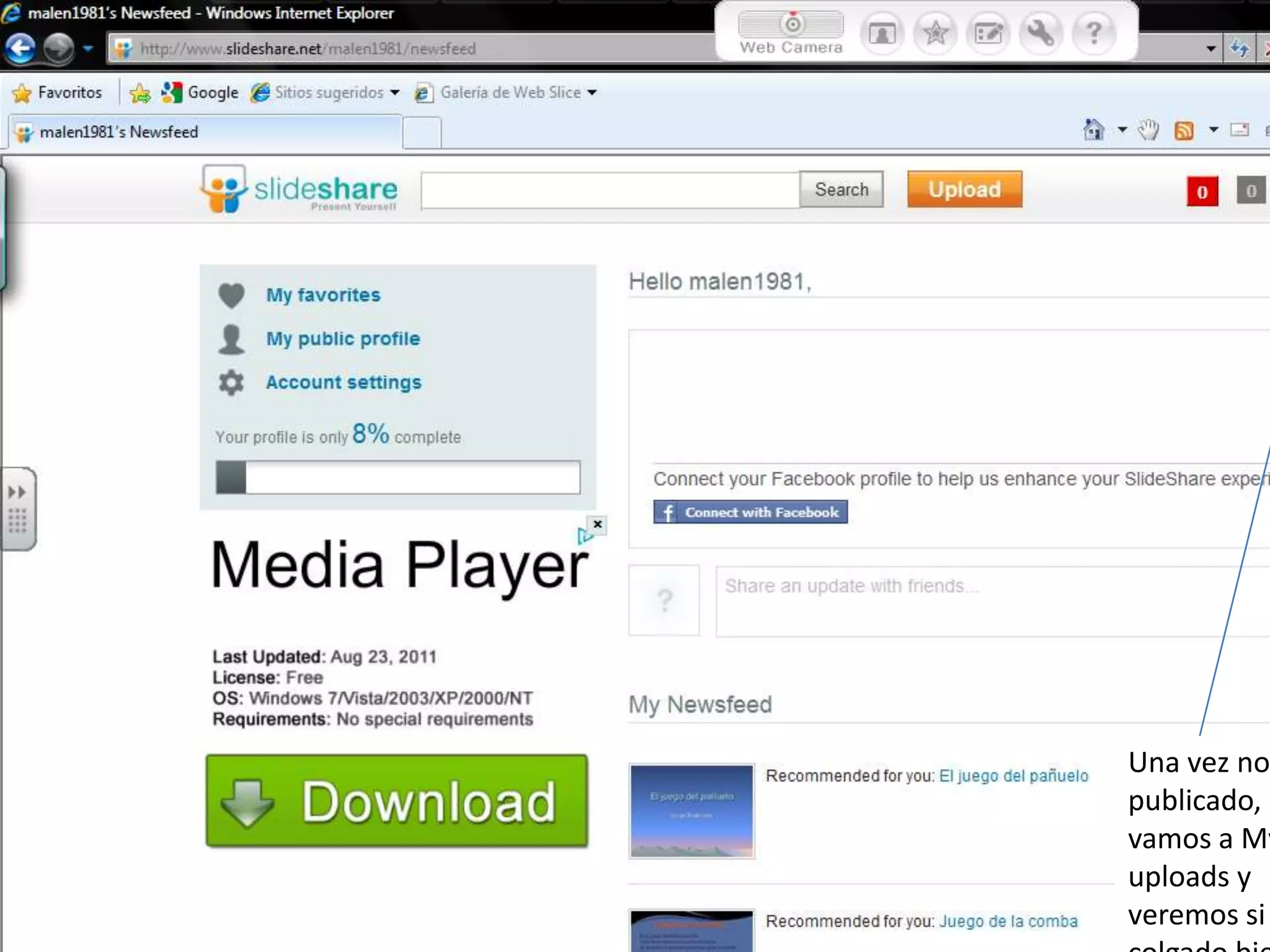
Task: Close the Media Player advertisement
Action: 597,524
